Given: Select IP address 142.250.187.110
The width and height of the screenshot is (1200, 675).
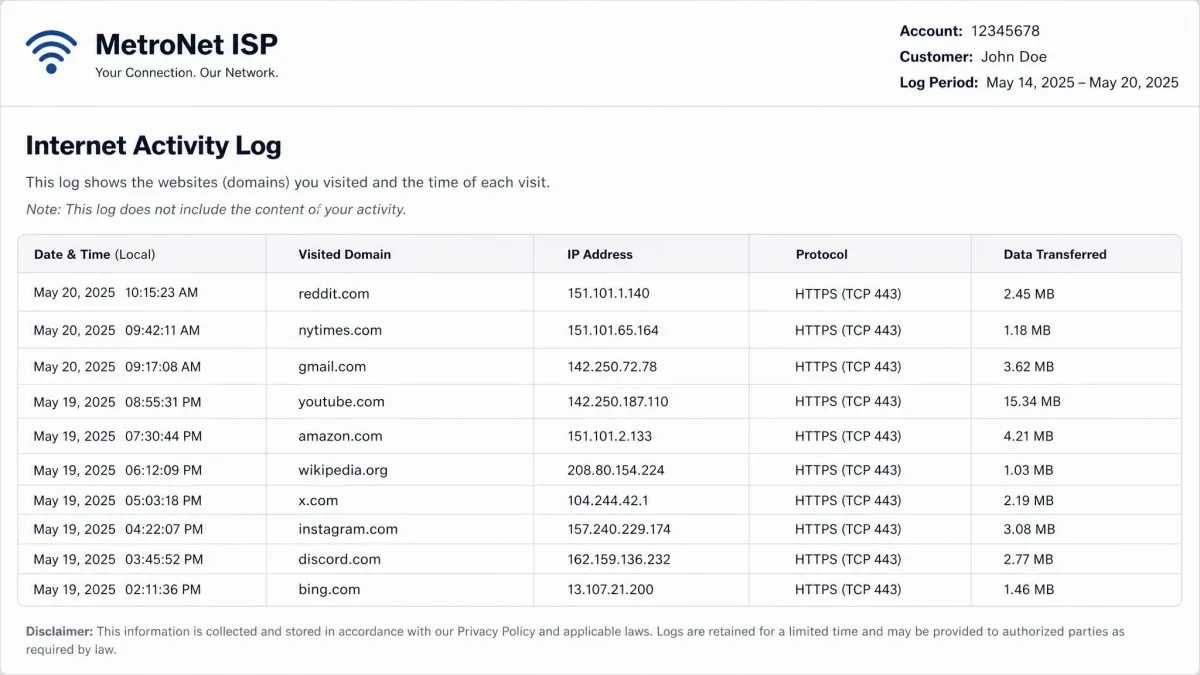Looking at the screenshot, I should pos(618,402).
